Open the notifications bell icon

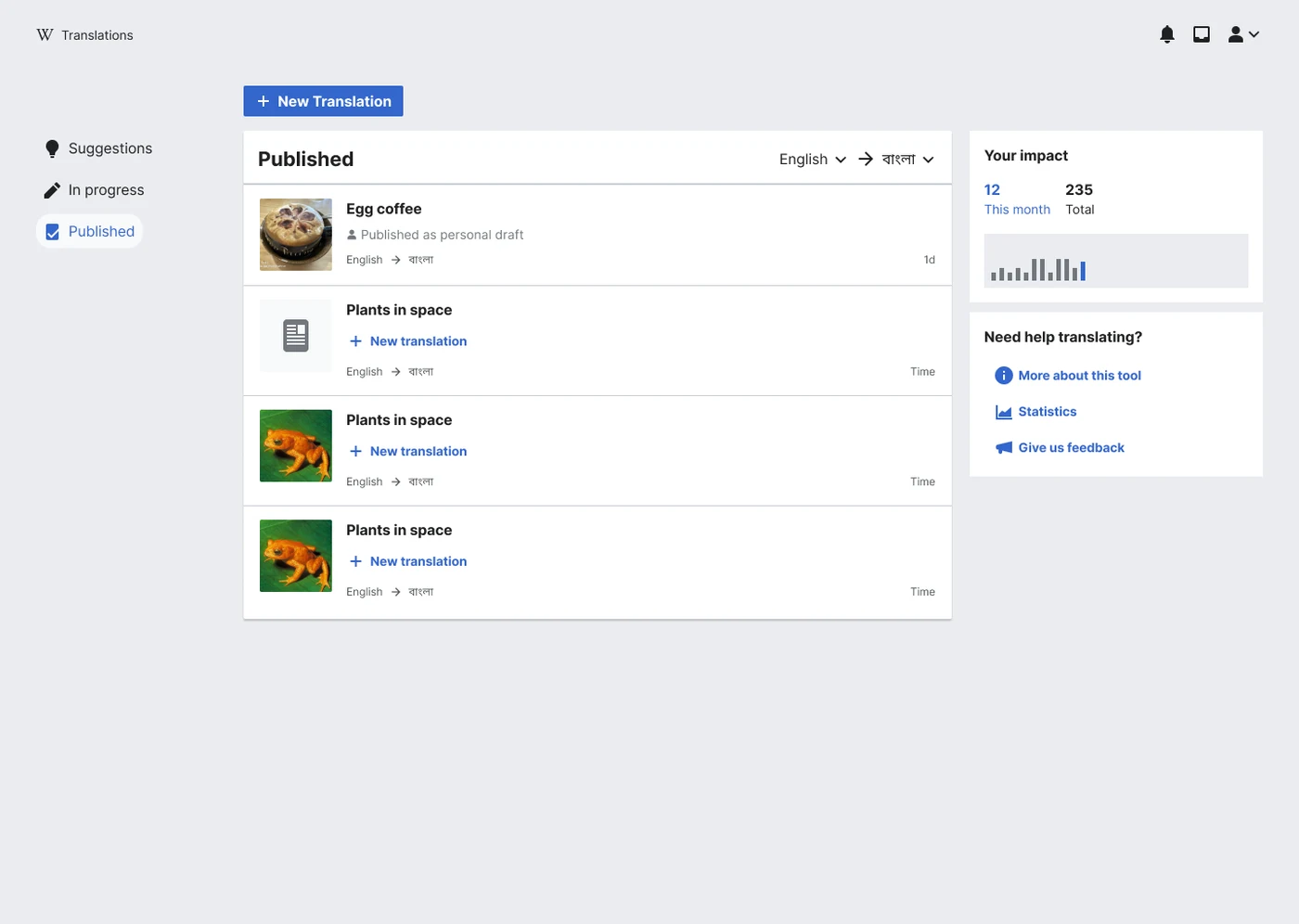point(1167,34)
